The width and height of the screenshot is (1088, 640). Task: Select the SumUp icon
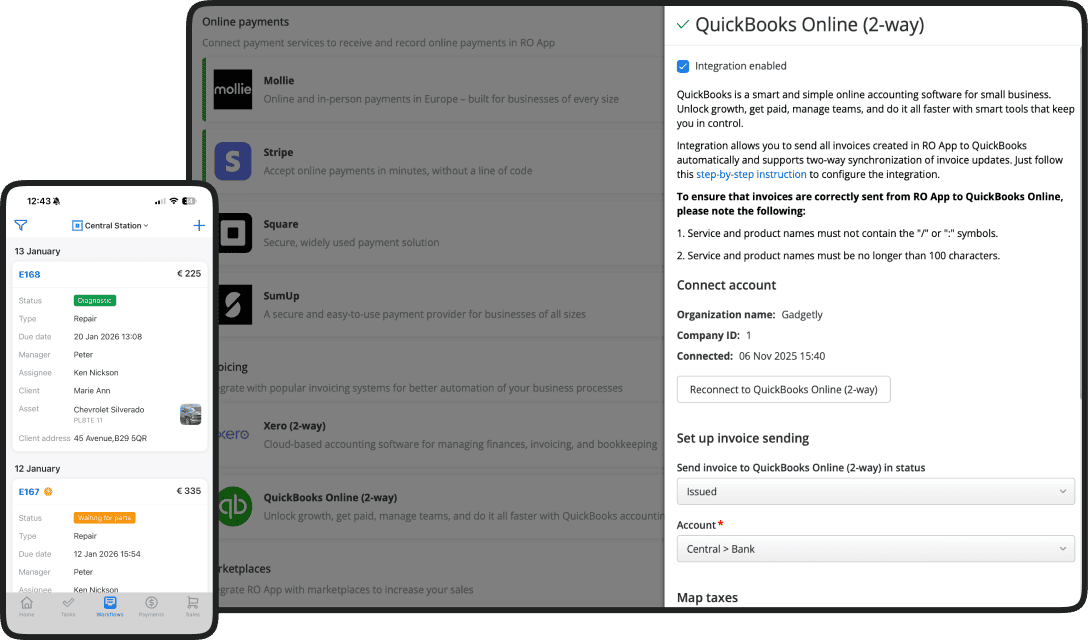pos(232,304)
